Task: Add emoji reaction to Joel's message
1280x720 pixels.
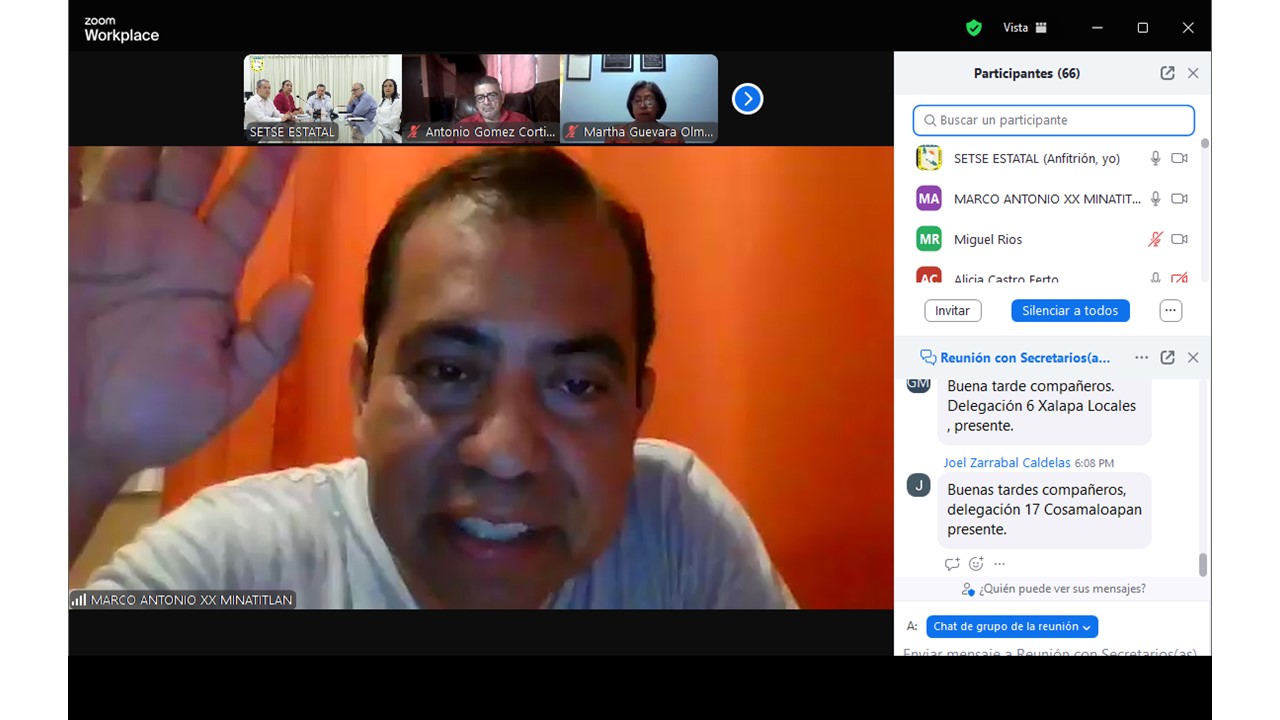Action: 976,564
